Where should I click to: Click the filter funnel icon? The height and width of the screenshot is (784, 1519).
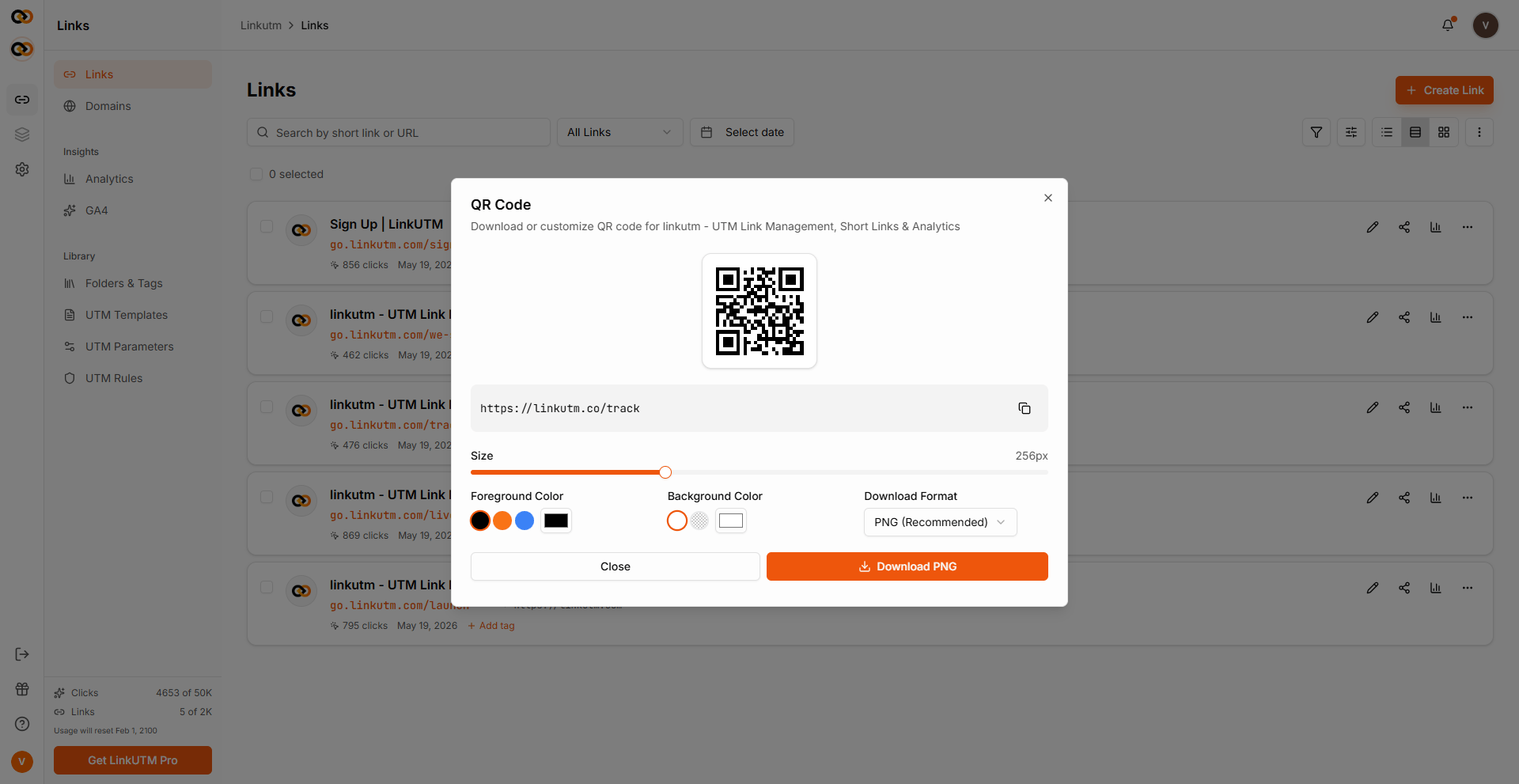pyautogui.click(x=1316, y=132)
